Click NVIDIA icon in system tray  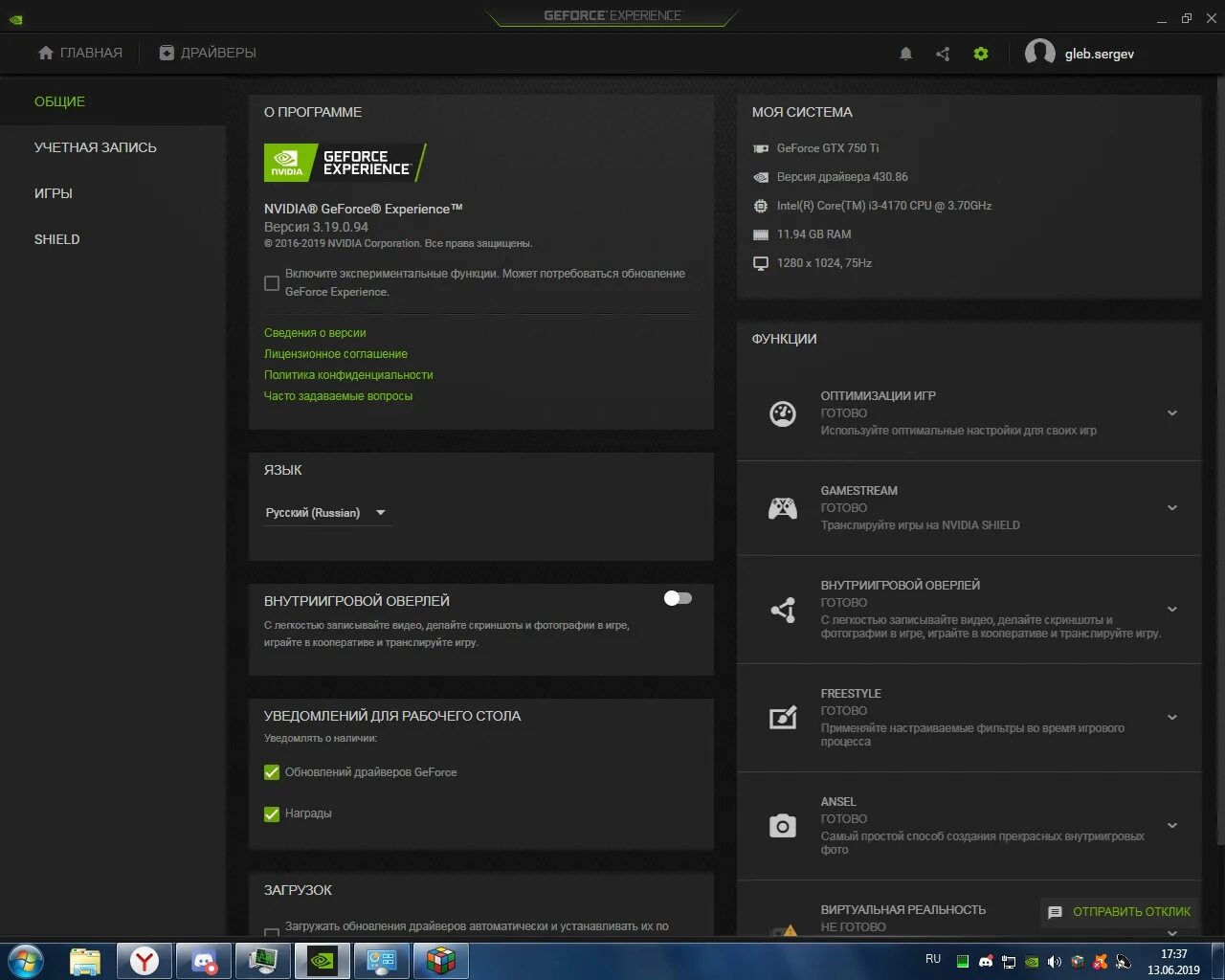1032,962
